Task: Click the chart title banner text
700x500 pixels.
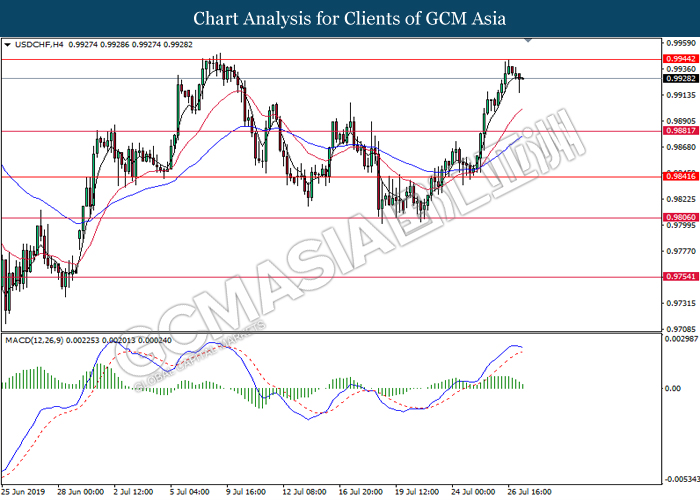Action: [350, 18]
